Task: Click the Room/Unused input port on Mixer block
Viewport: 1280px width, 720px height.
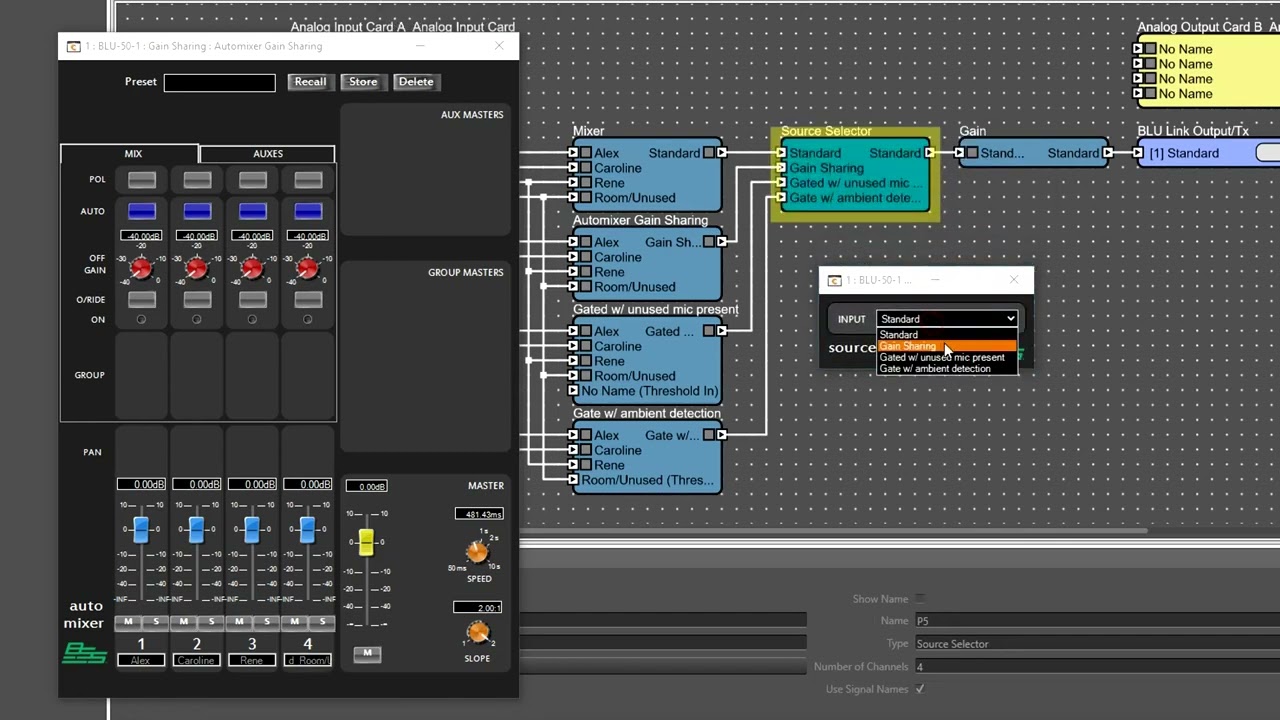Action: coord(573,198)
